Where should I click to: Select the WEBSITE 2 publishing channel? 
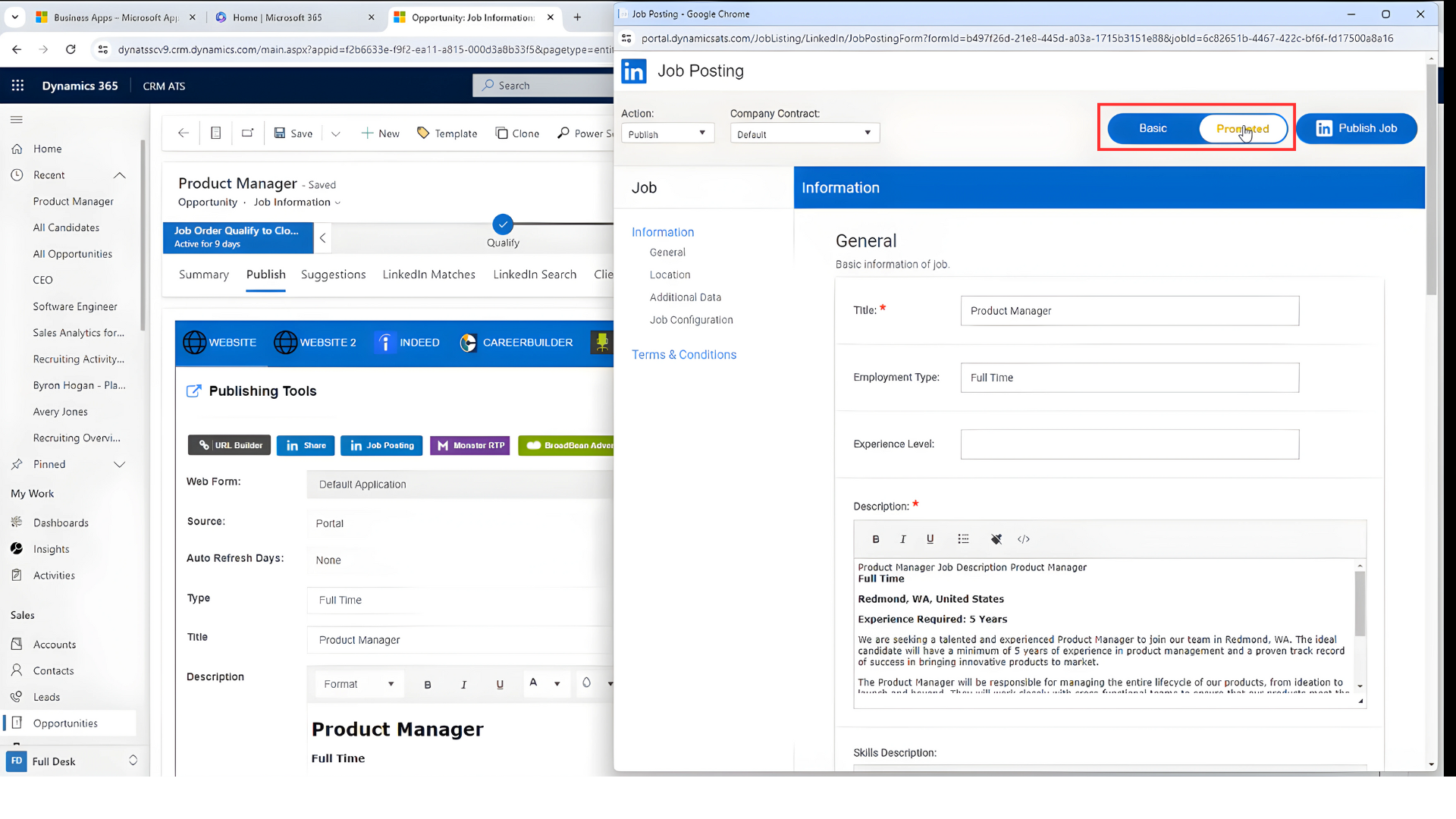click(315, 343)
